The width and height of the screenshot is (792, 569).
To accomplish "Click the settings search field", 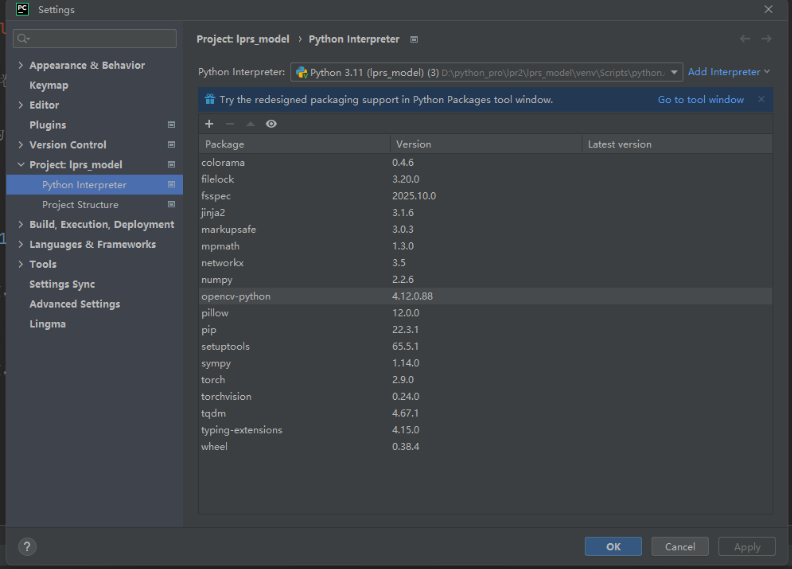I will [95, 38].
